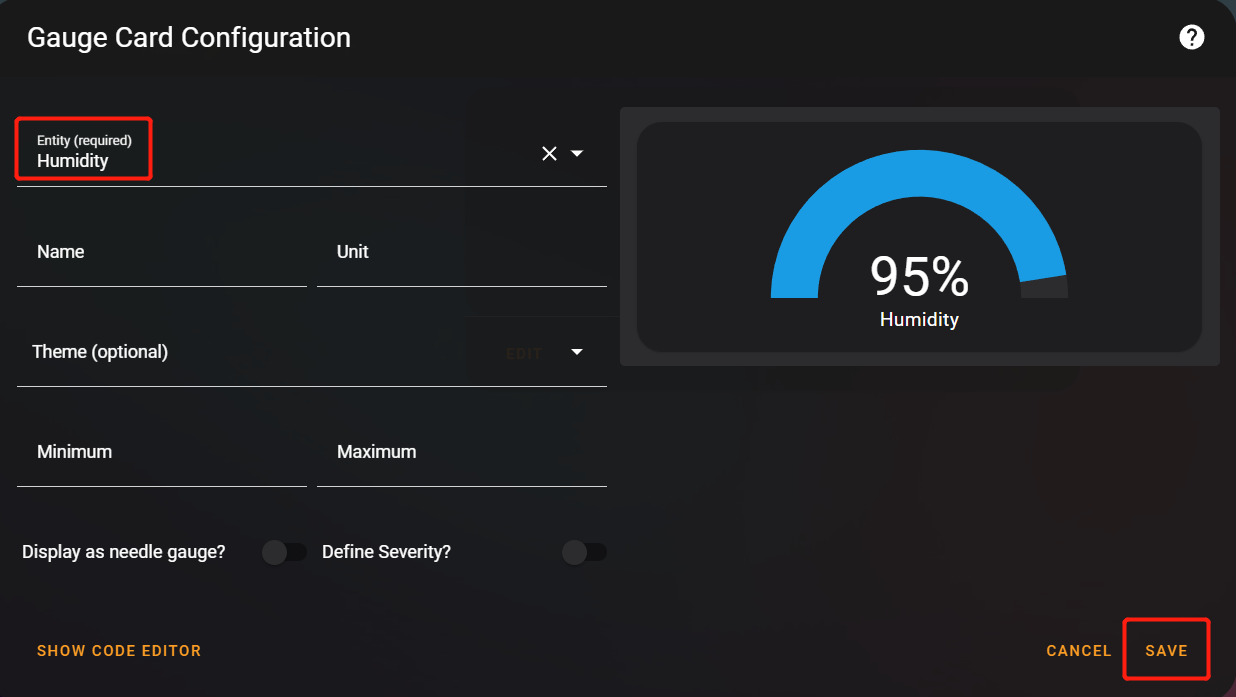Save the gauge card configuration
1236x697 pixels.
pos(1167,651)
